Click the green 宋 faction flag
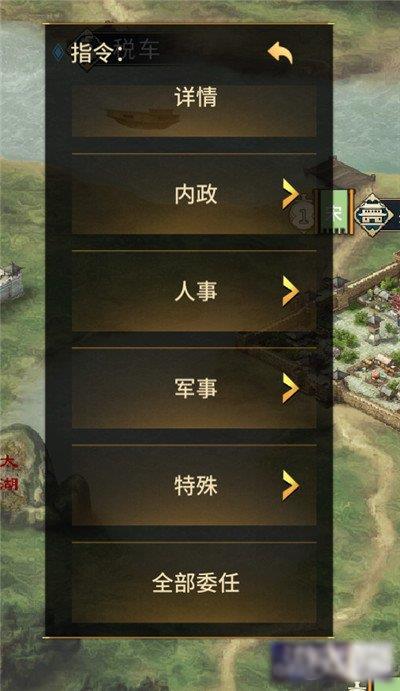The width and height of the screenshot is (400, 691). coord(337,212)
